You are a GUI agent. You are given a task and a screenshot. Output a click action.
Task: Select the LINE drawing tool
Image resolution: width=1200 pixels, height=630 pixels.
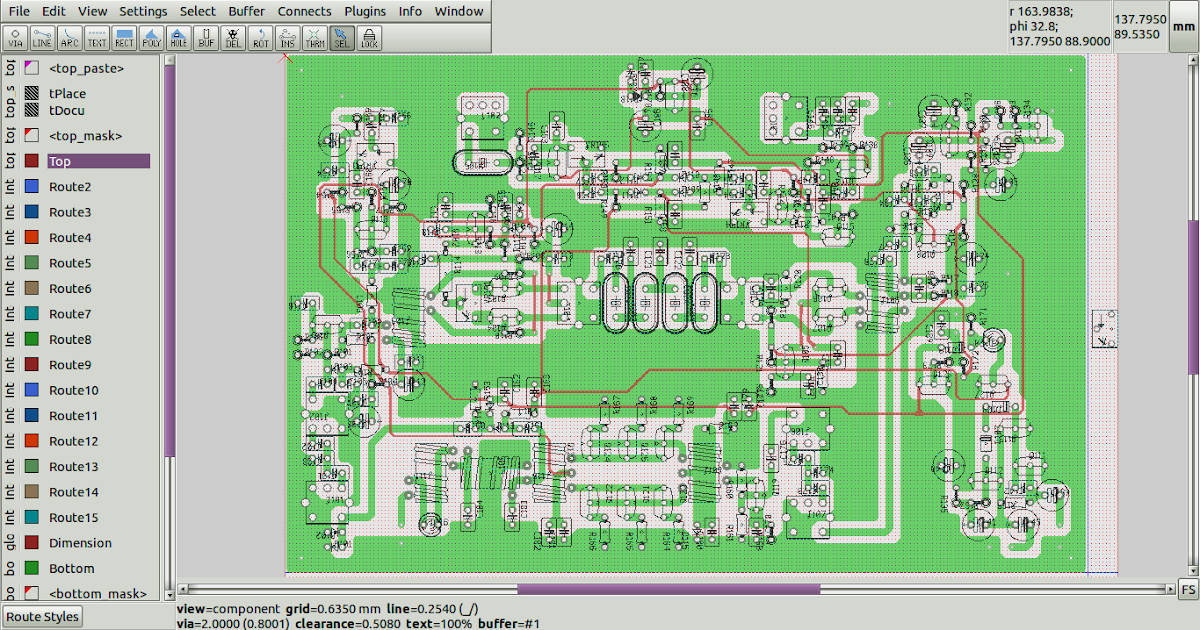tap(43, 38)
